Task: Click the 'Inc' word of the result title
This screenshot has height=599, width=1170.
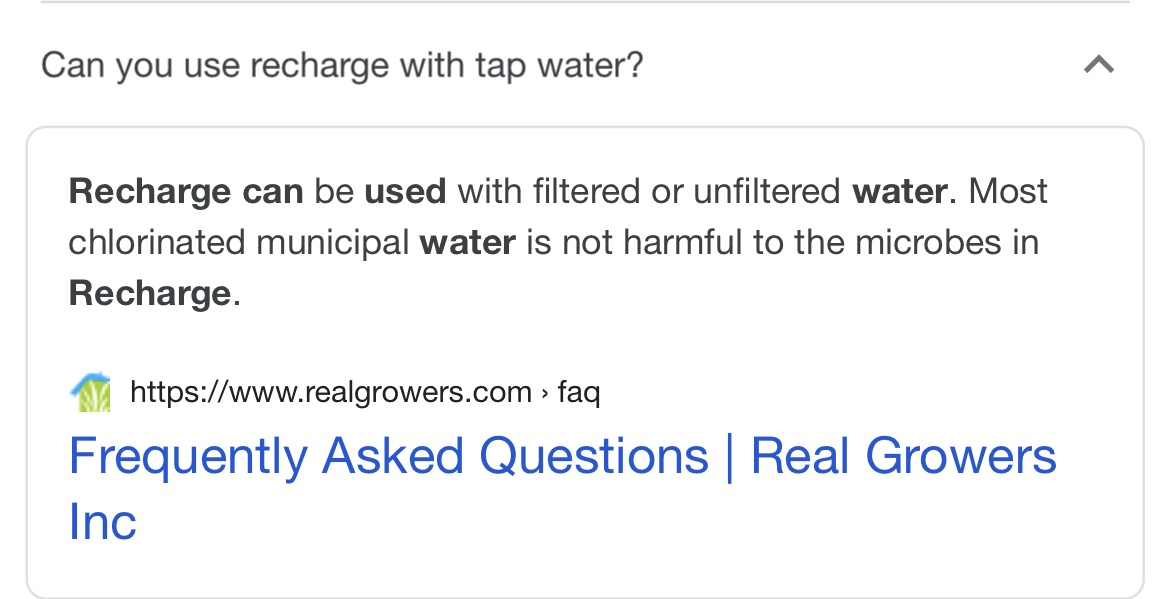Action: click(x=103, y=521)
